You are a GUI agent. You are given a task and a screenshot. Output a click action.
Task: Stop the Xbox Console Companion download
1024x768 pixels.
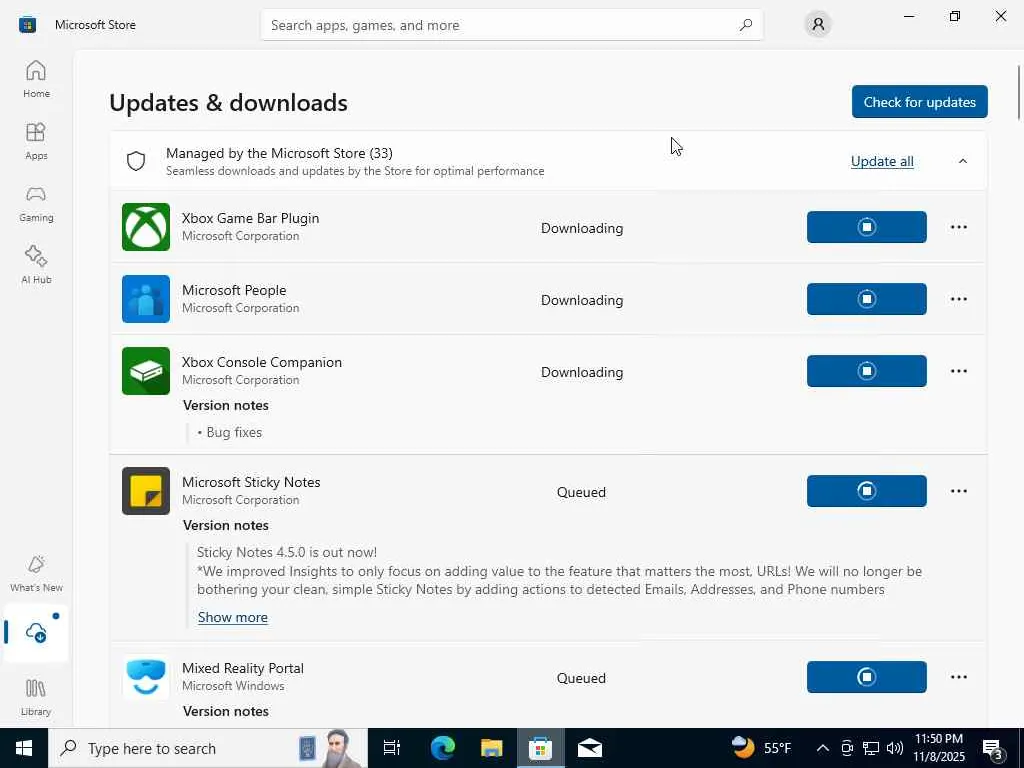pyautogui.click(x=867, y=371)
